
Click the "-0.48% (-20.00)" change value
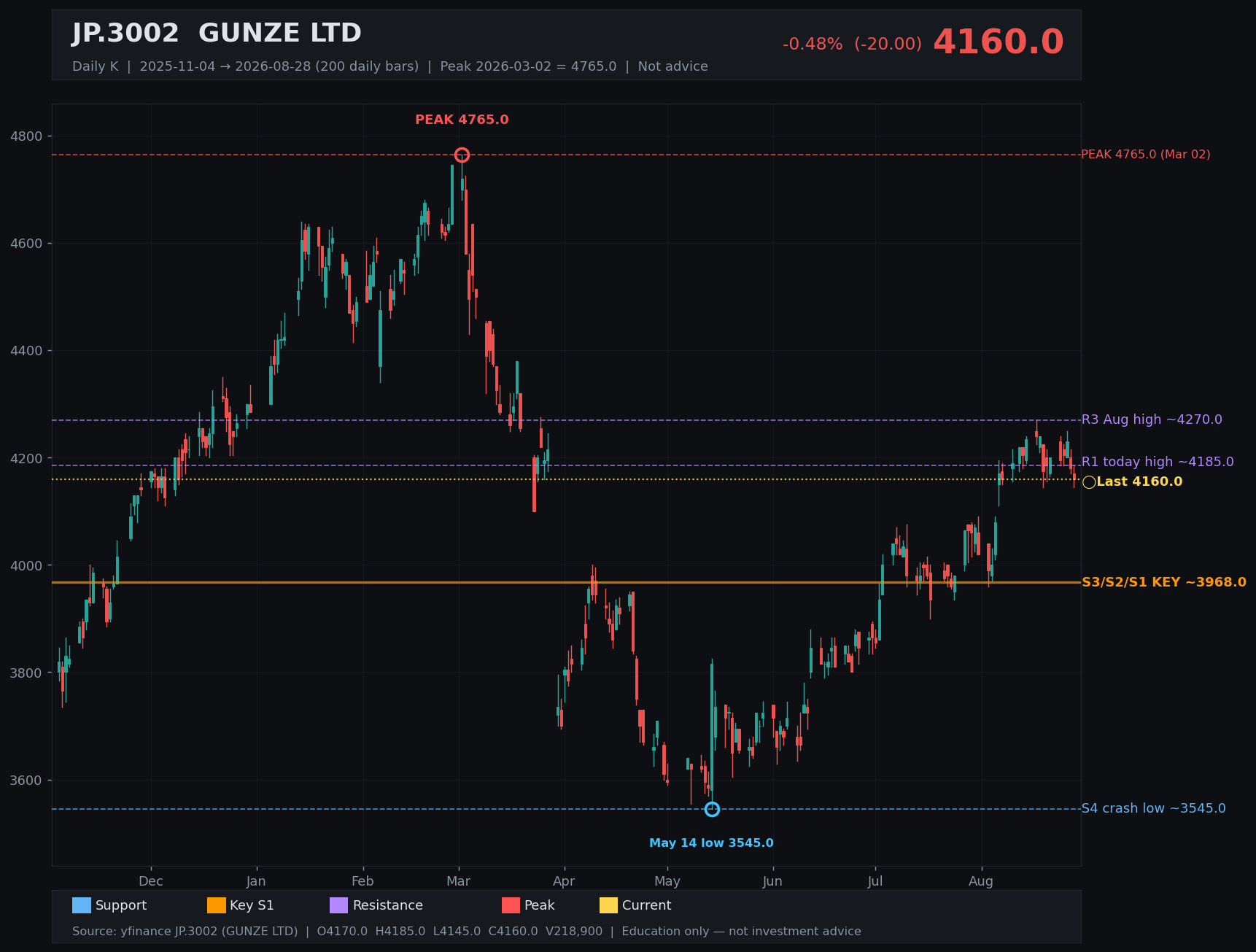pyautogui.click(x=852, y=44)
